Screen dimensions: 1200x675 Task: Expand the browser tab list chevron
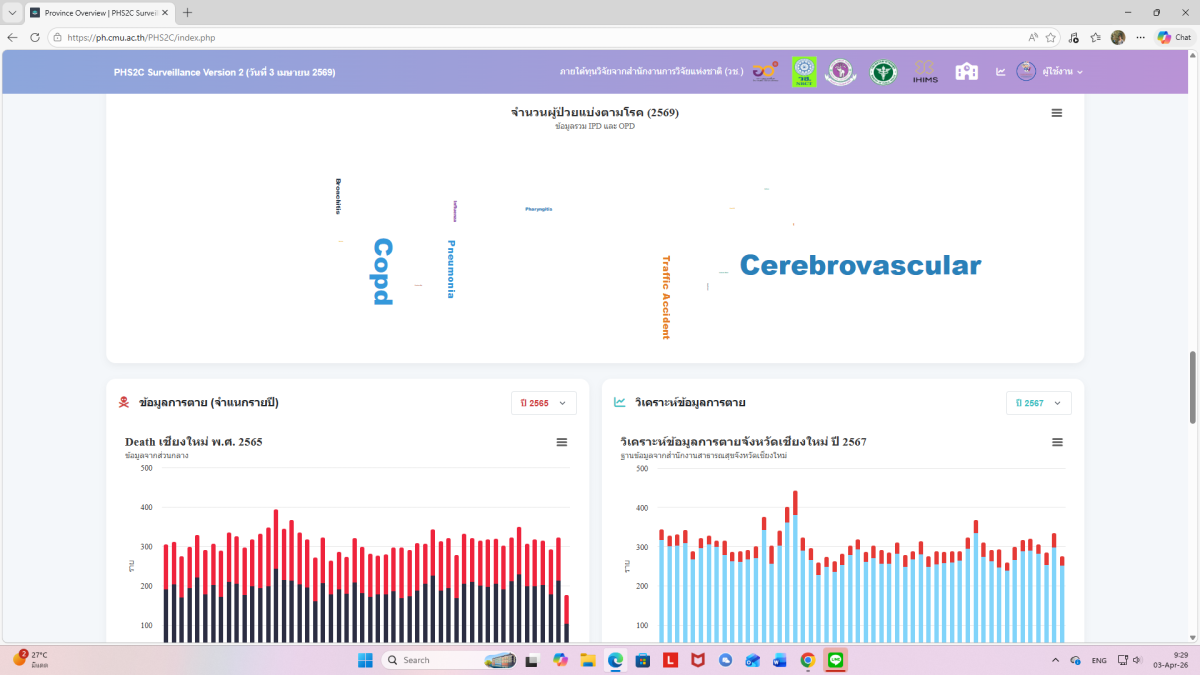pos(12,13)
